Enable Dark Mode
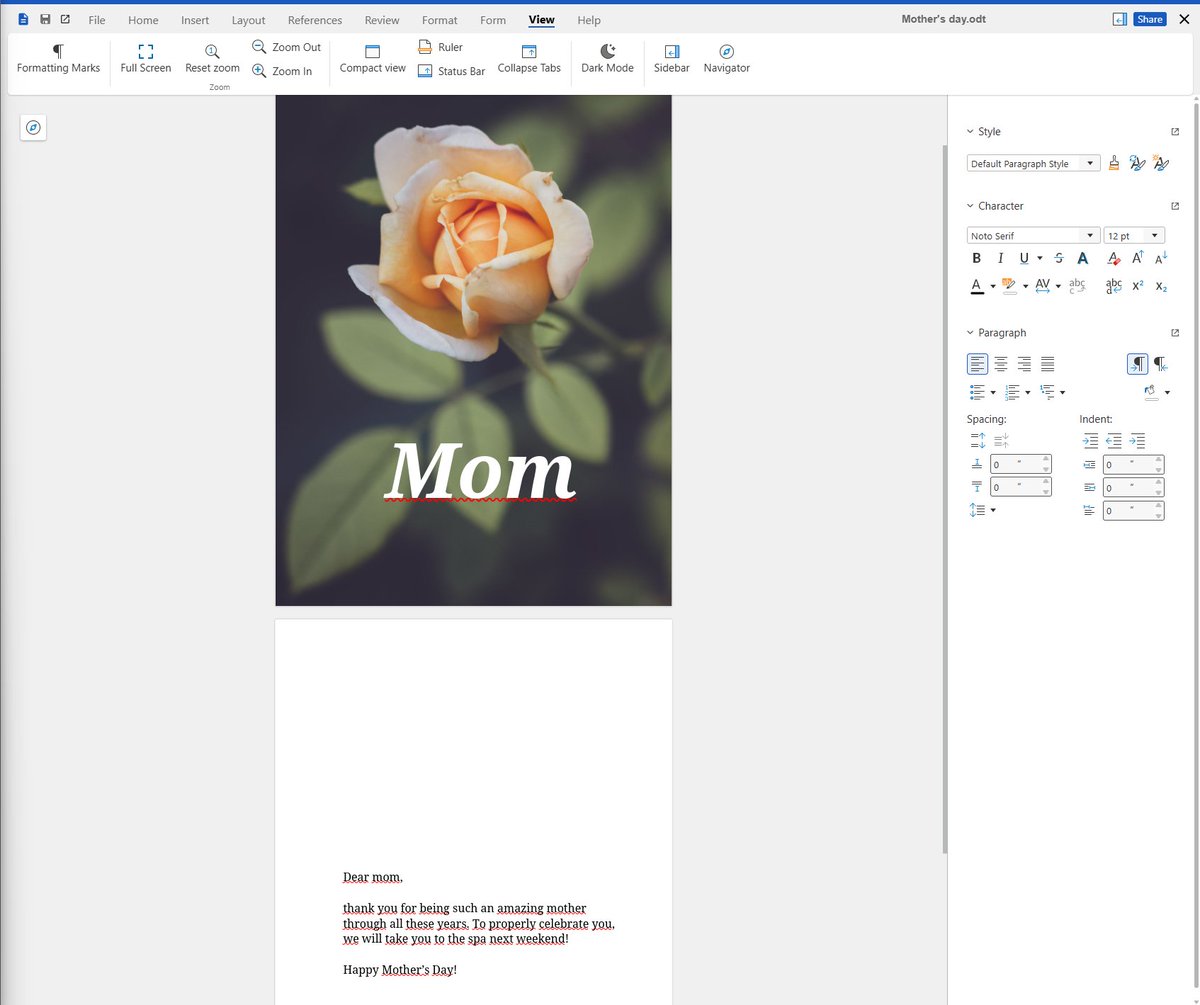The image size is (1200, 1005). coord(607,59)
